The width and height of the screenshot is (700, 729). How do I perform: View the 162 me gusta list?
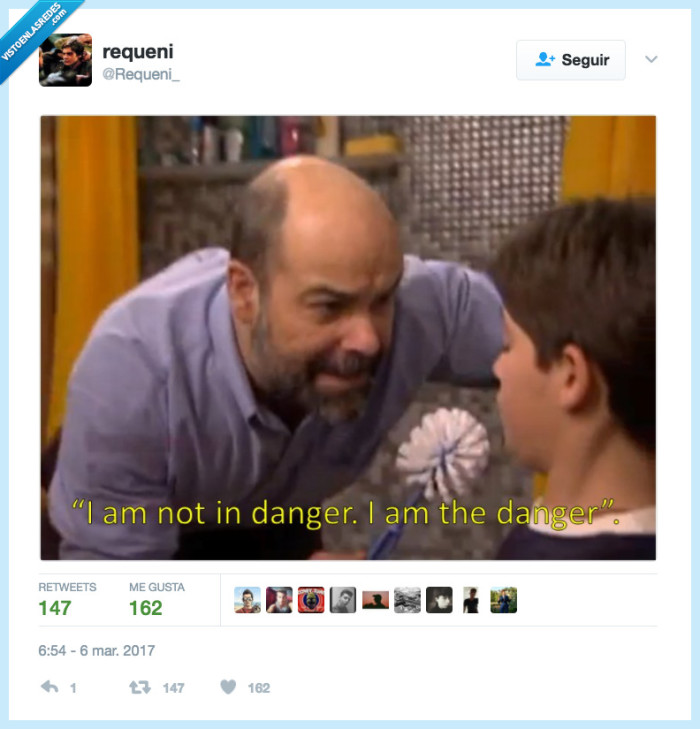pyautogui.click(x=157, y=600)
